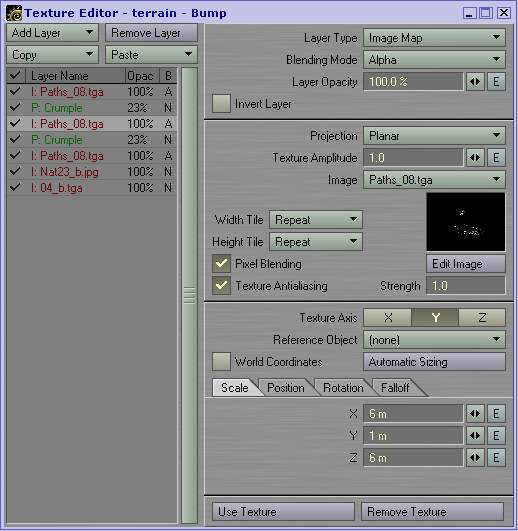Click the Layer Opacity slider arrows icon
The height and width of the screenshot is (531, 518).
tap(475, 82)
